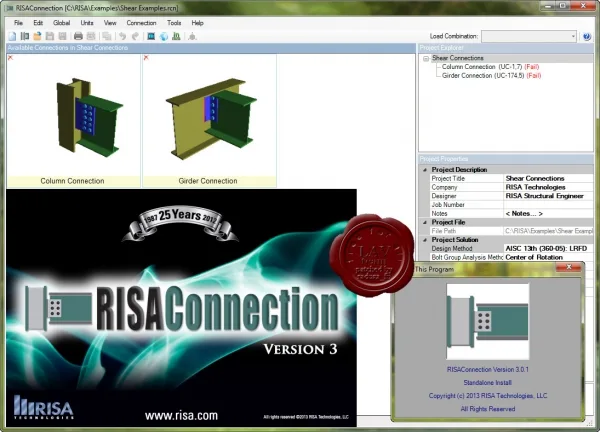This screenshot has width=600, height=432.
Task: Open the Units menu
Action: (87, 23)
